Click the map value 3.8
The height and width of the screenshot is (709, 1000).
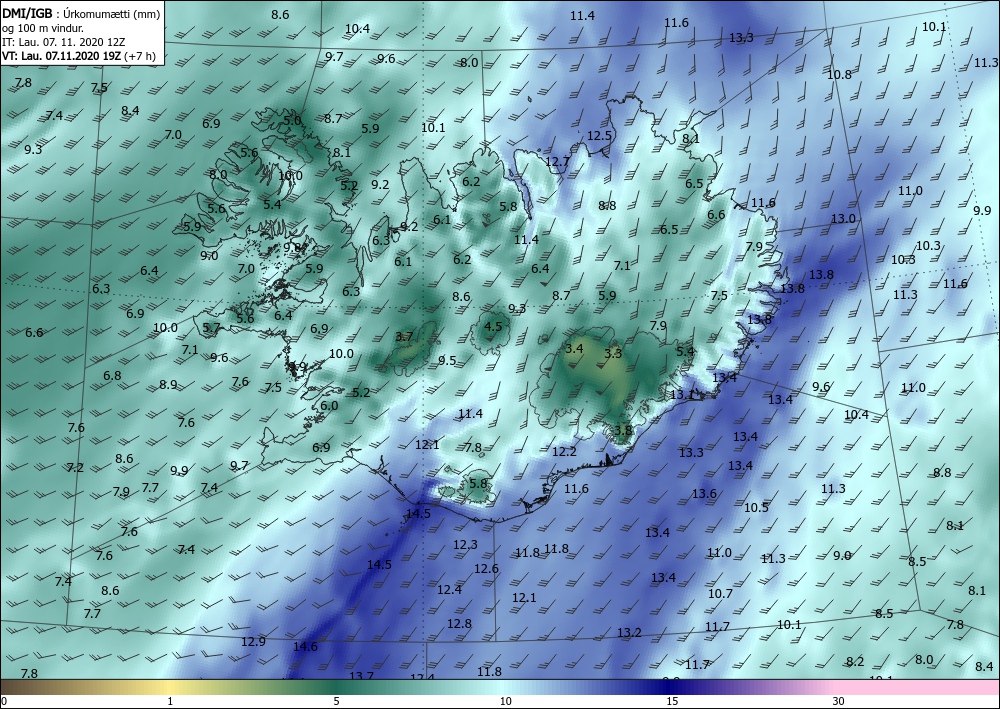click(622, 430)
